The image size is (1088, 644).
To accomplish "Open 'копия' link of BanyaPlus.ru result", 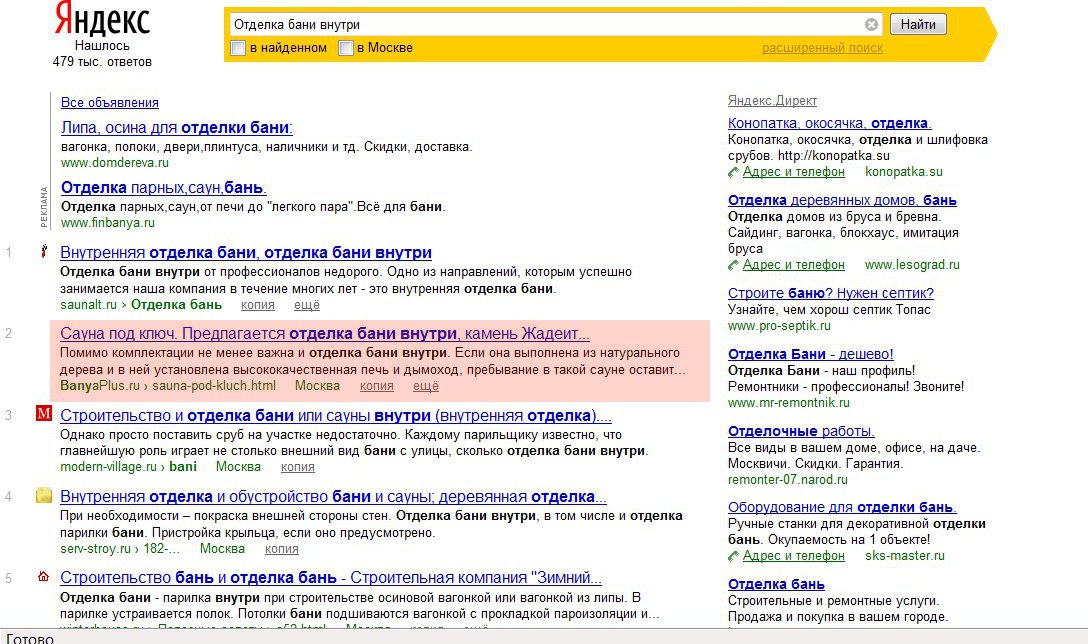I will (x=377, y=386).
